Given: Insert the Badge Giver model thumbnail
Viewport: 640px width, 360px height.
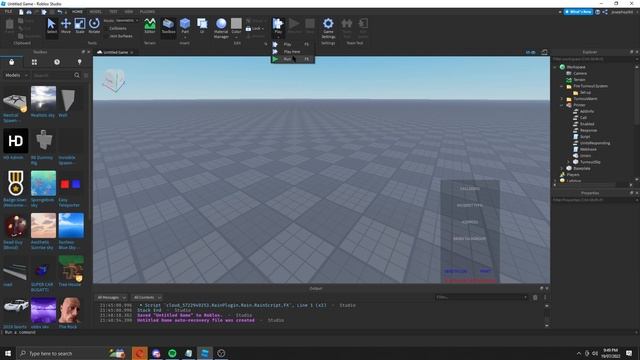Looking at the screenshot, I should [16, 183].
